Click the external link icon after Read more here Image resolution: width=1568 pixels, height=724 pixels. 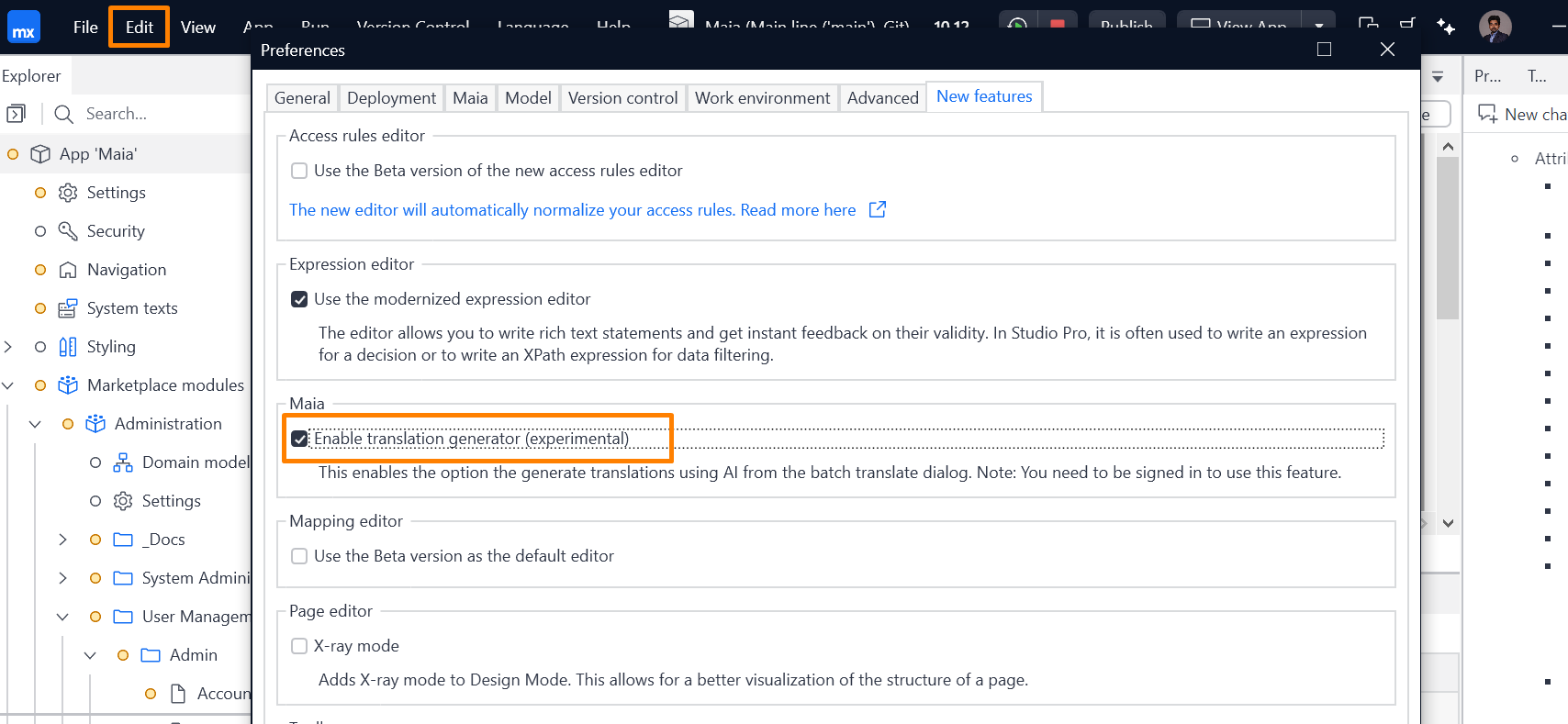click(x=878, y=209)
